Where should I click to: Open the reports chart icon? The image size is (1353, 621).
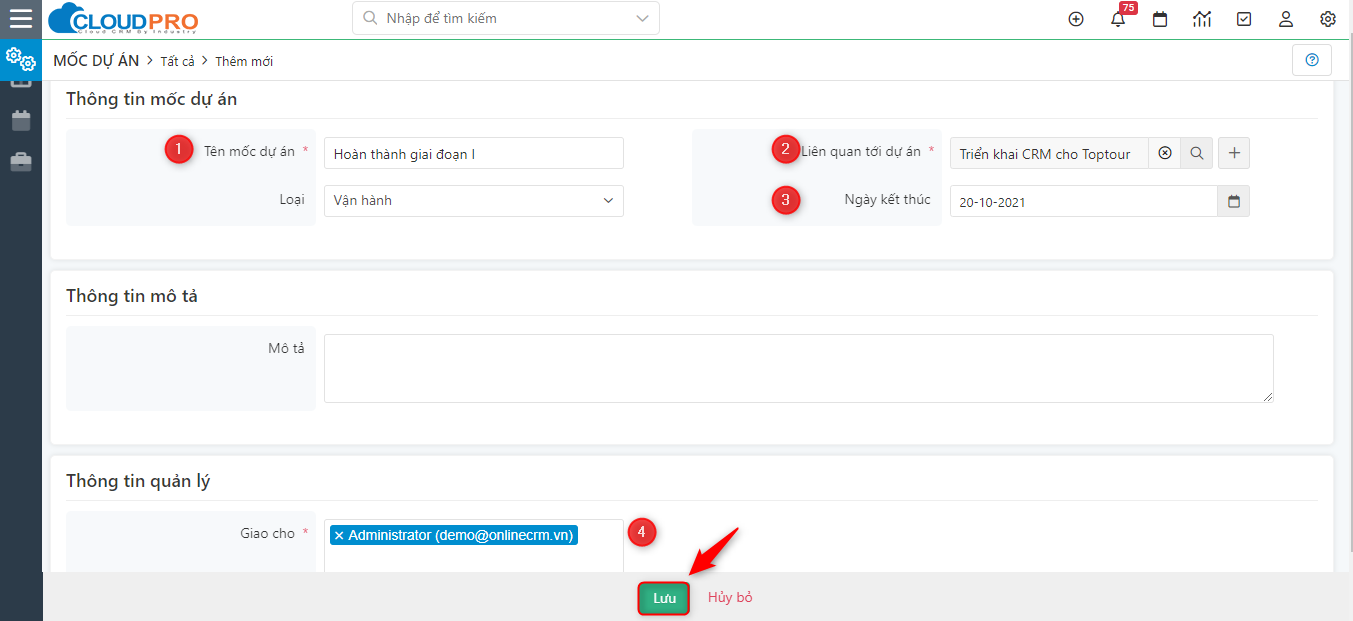[x=1202, y=19]
